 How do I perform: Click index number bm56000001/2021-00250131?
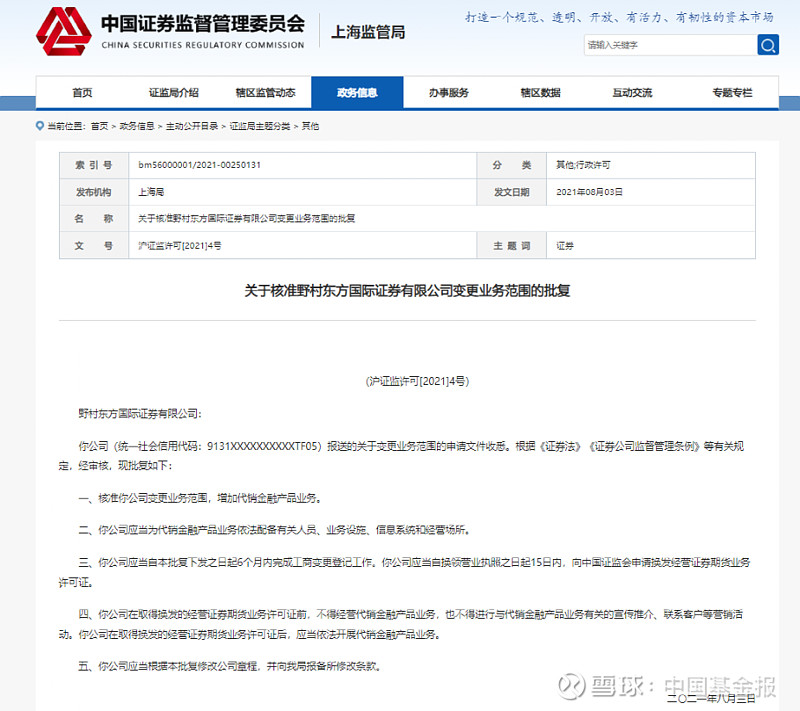pos(199,165)
